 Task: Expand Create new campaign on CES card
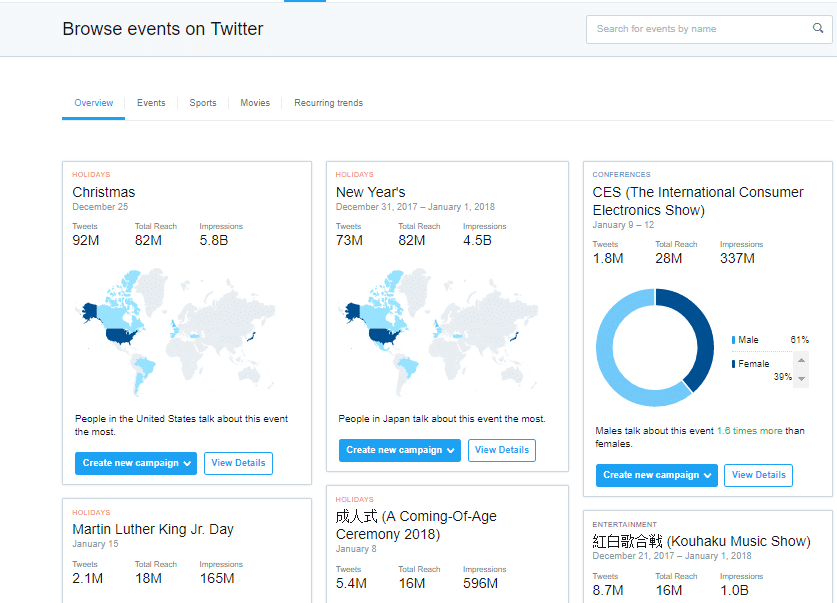656,475
